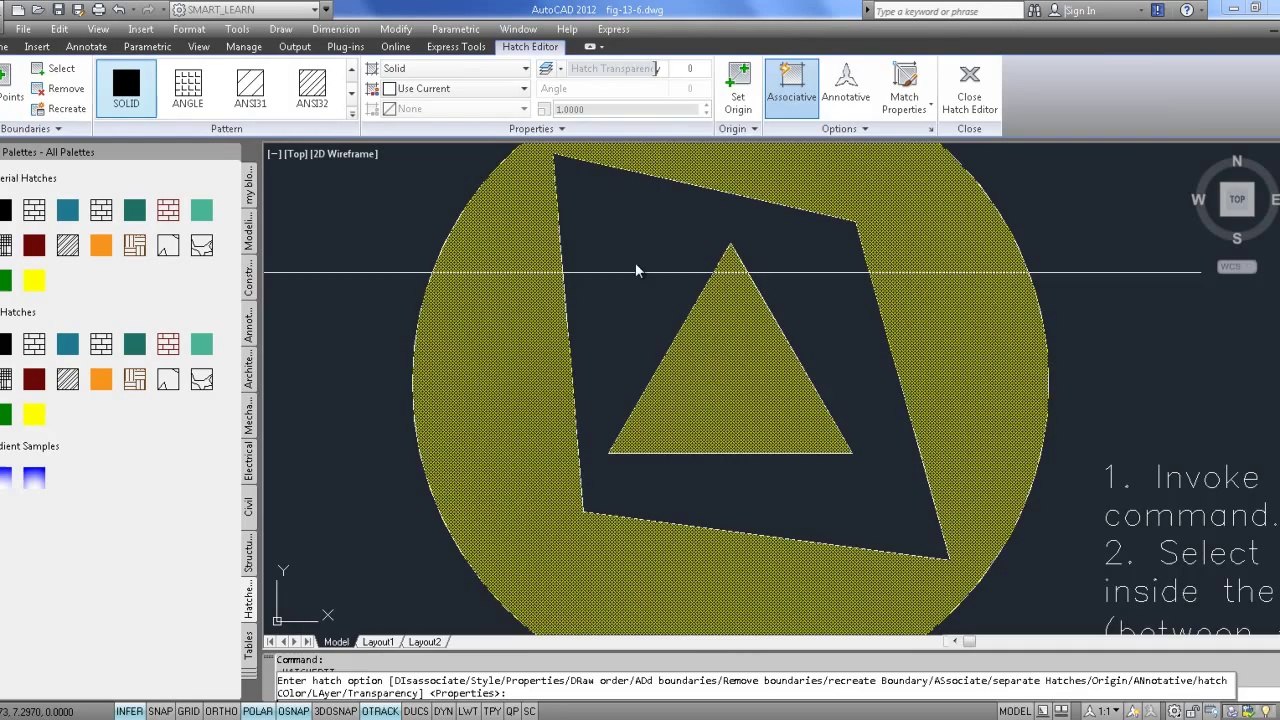
Task: Choose the ANSI31 hatch pattern
Action: click(250, 88)
